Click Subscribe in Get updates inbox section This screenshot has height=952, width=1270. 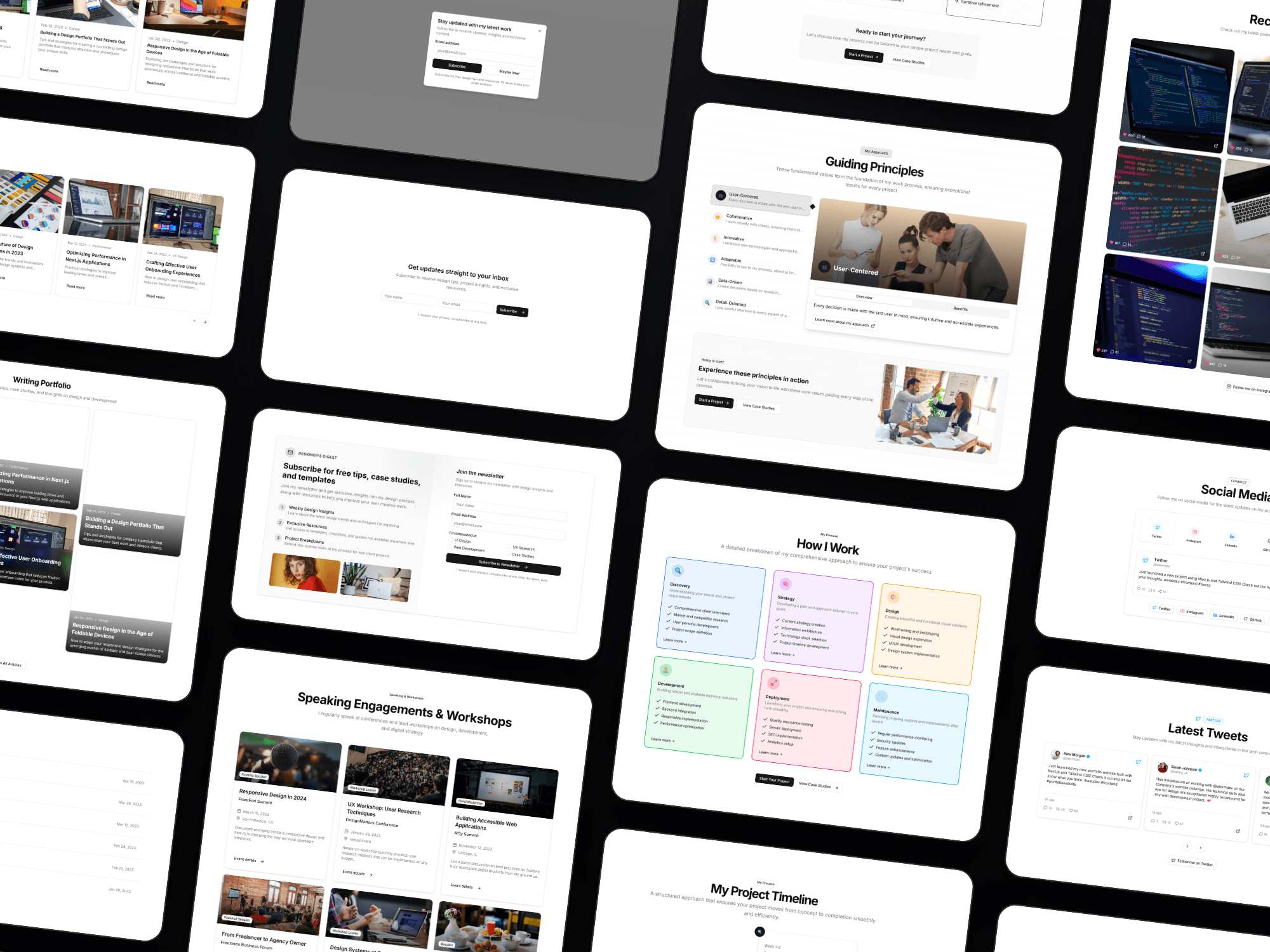coord(512,311)
